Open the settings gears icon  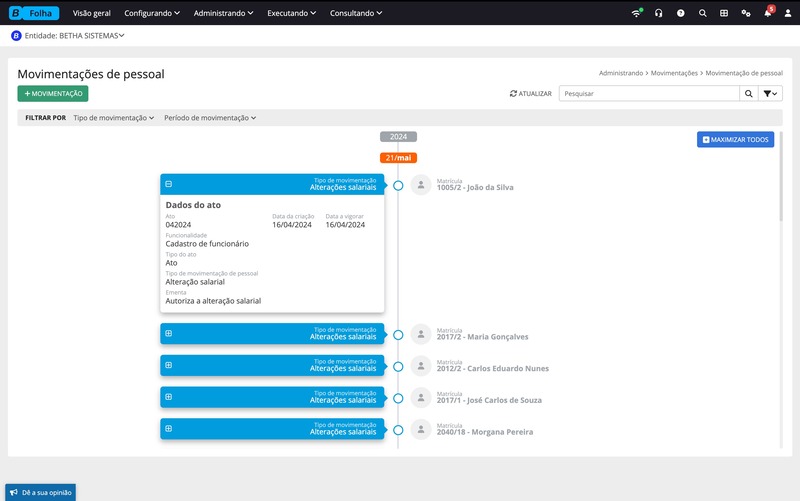[745, 13]
